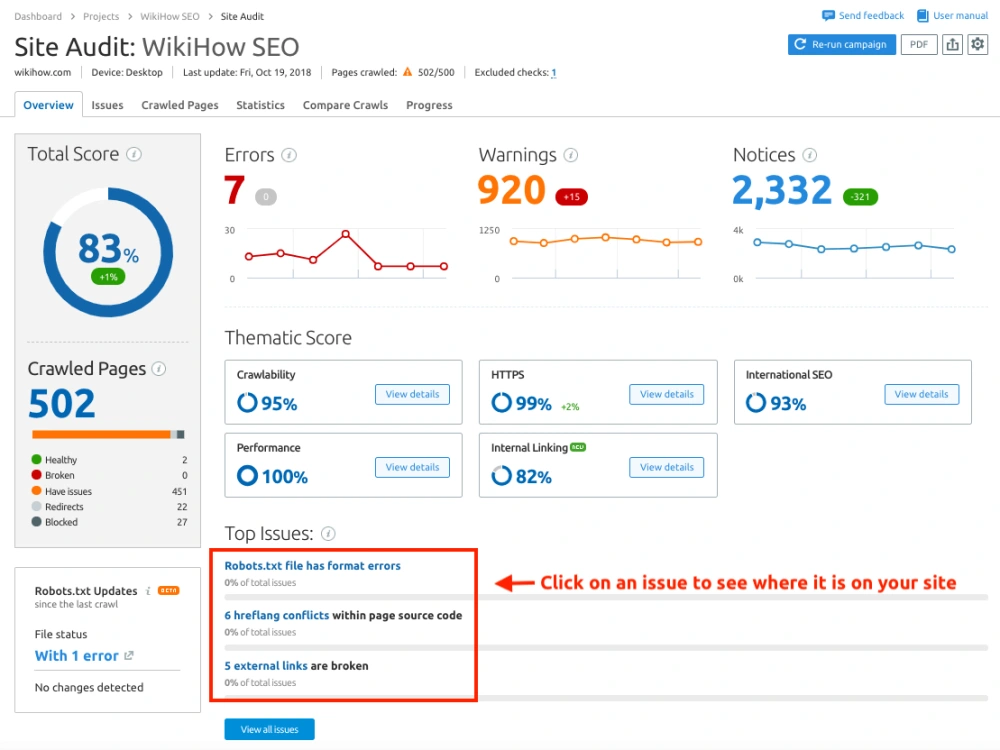This screenshot has height=750, width=1000.
Task: Click the Internal Linking score circle icon
Action: [x=501, y=476]
